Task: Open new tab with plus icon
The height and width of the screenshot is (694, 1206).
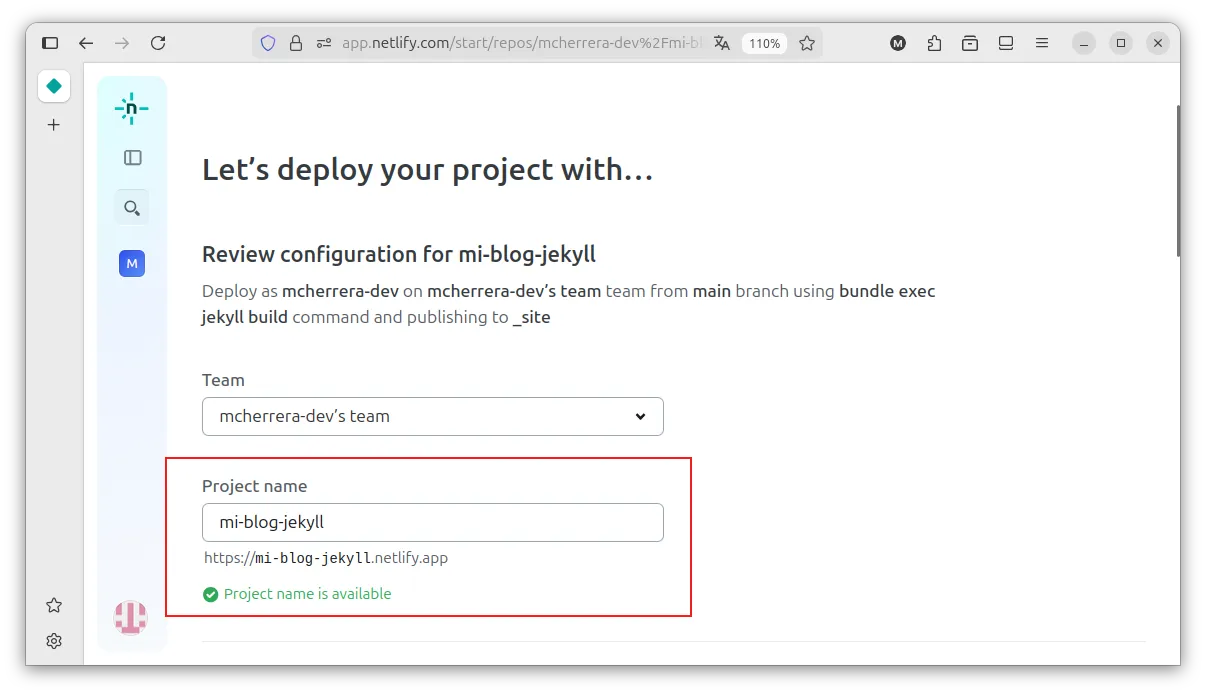Action: (x=54, y=125)
